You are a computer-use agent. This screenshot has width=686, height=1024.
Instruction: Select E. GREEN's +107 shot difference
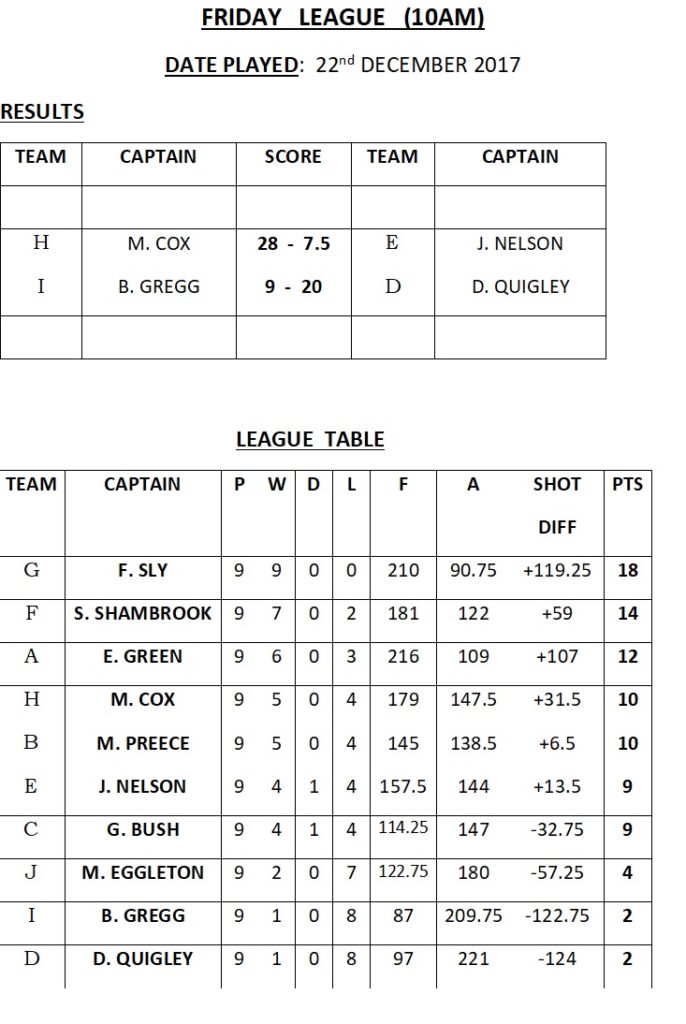click(x=557, y=656)
